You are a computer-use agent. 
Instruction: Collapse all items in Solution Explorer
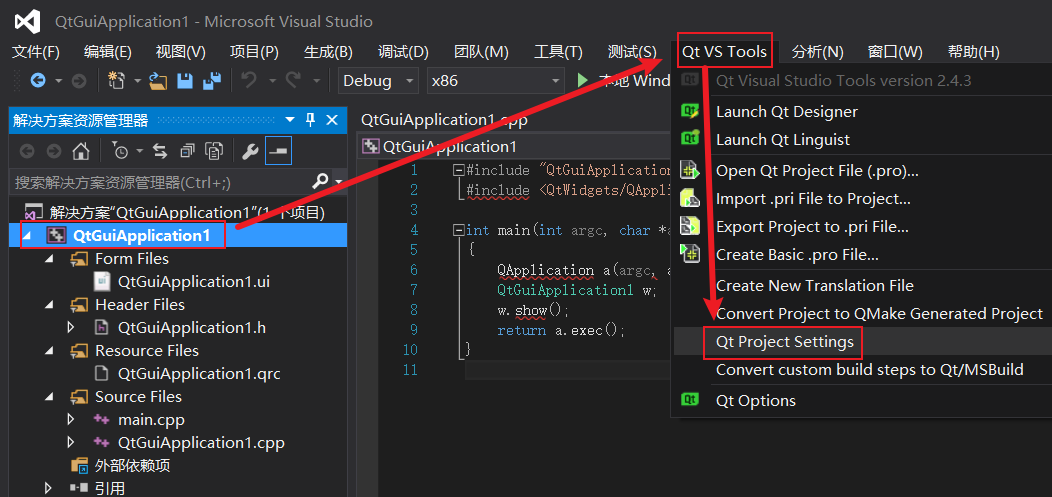pyautogui.click(x=187, y=151)
